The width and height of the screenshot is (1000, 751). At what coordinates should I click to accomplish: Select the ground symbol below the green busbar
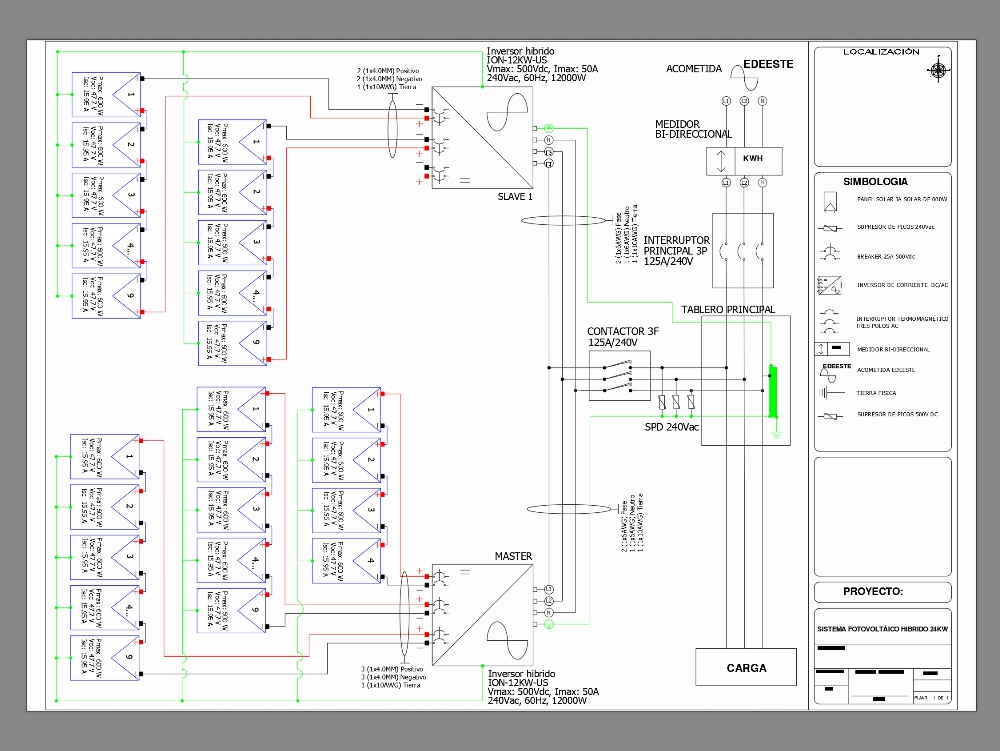pyautogui.click(x=776, y=434)
